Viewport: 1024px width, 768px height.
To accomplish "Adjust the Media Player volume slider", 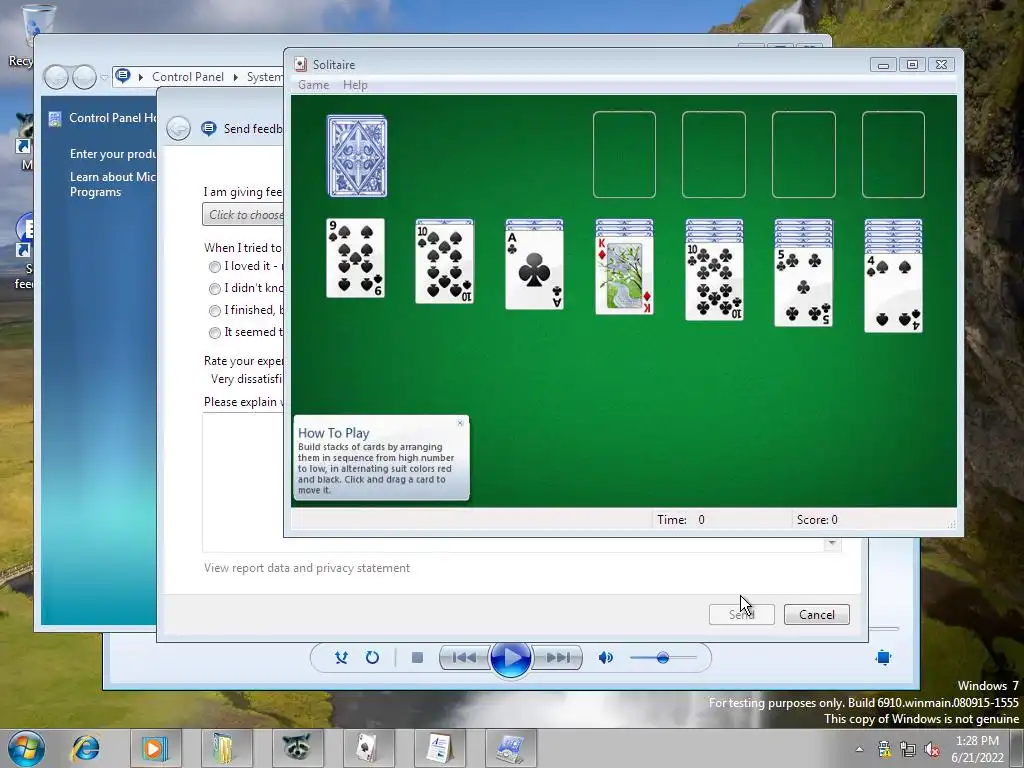I will pyautogui.click(x=663, y=658).
